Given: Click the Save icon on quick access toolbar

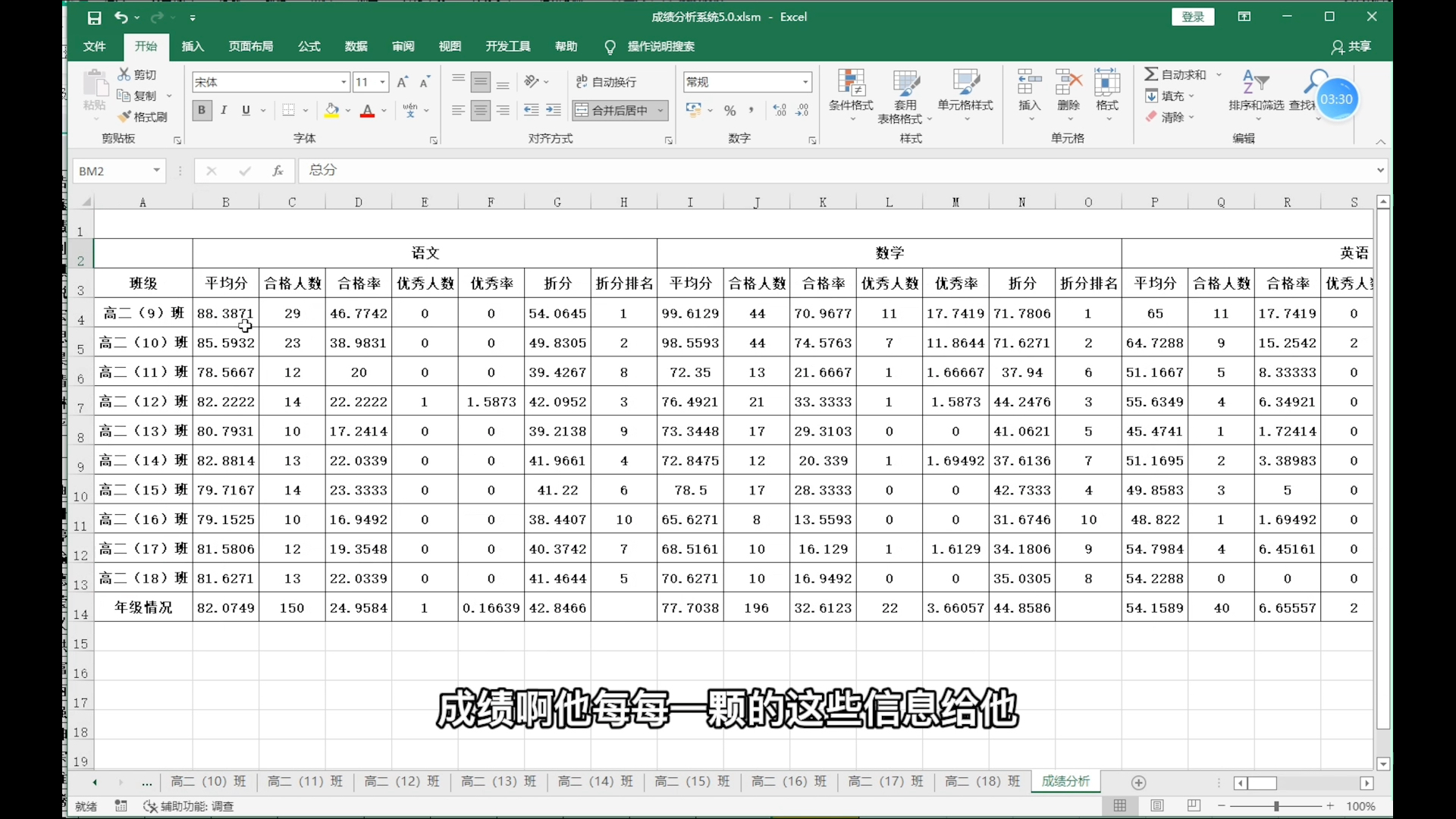Looking at the screenshot, I should 95,17.
